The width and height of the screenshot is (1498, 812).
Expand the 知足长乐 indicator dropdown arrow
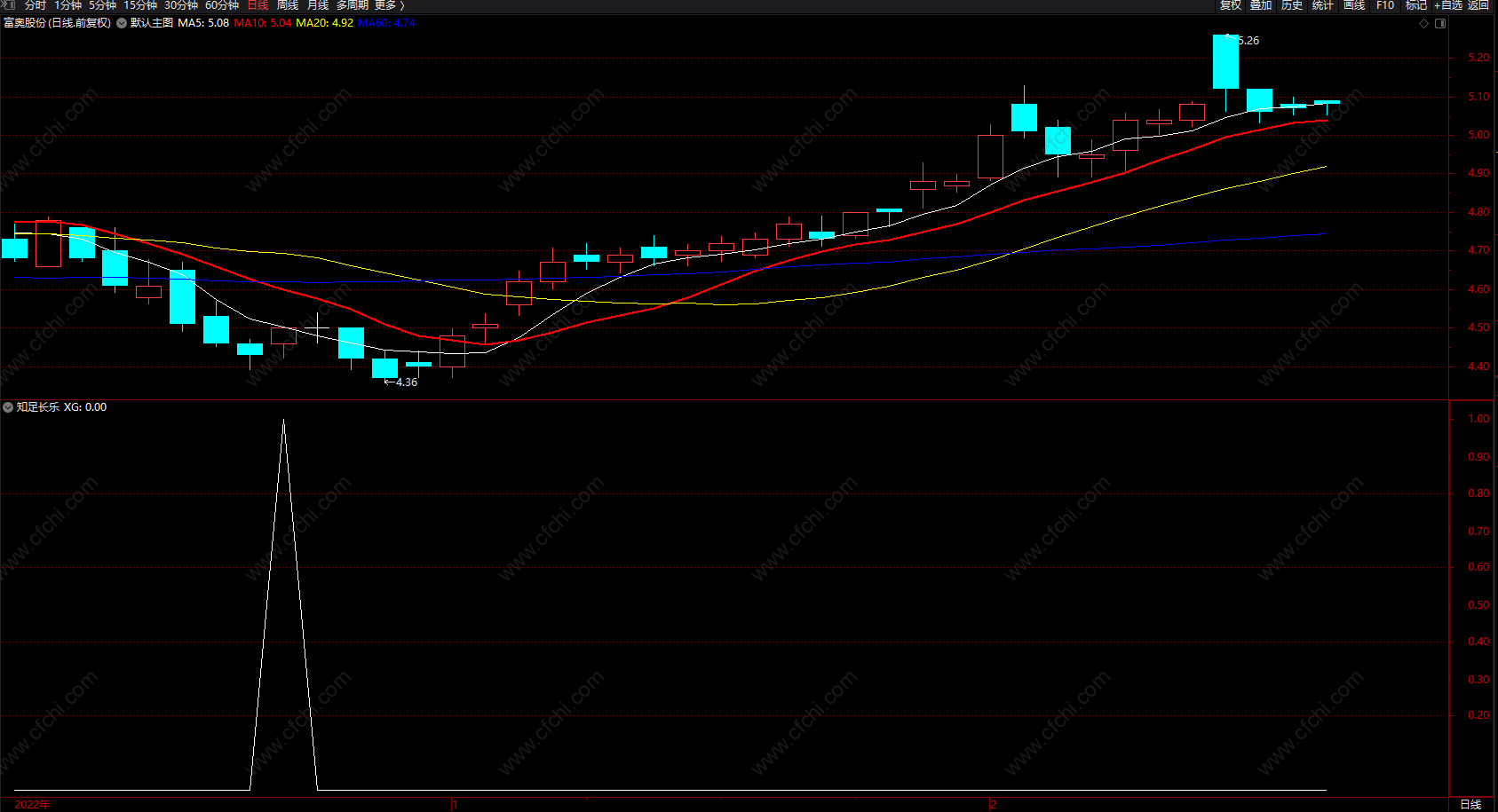coord(8,407)
